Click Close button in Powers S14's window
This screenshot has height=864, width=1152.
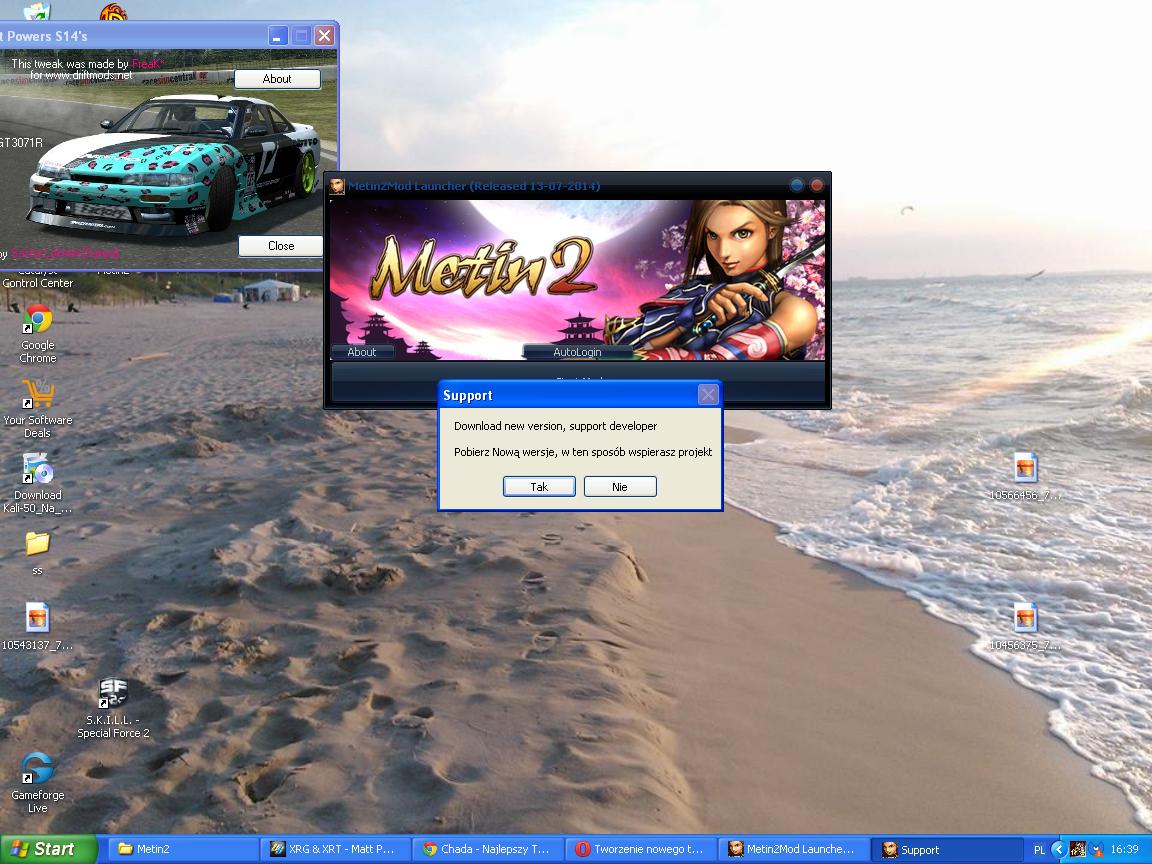coord(281,245)
